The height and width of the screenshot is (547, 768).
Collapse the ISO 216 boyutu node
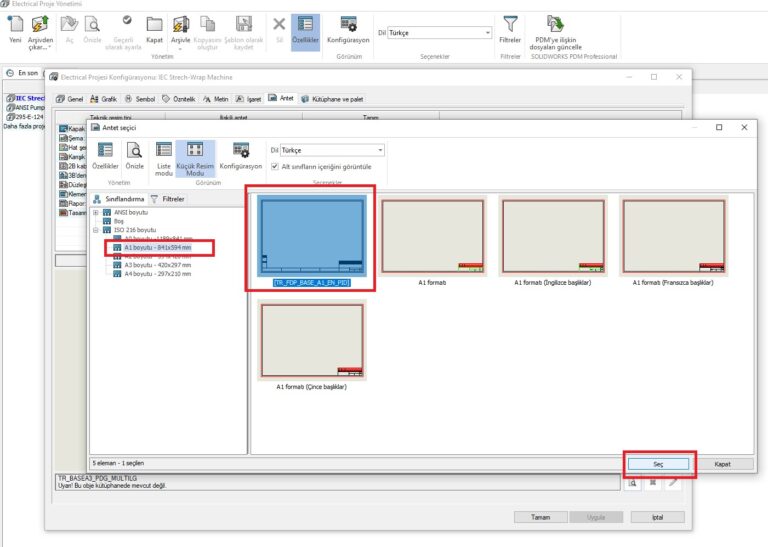coord(95,230)
